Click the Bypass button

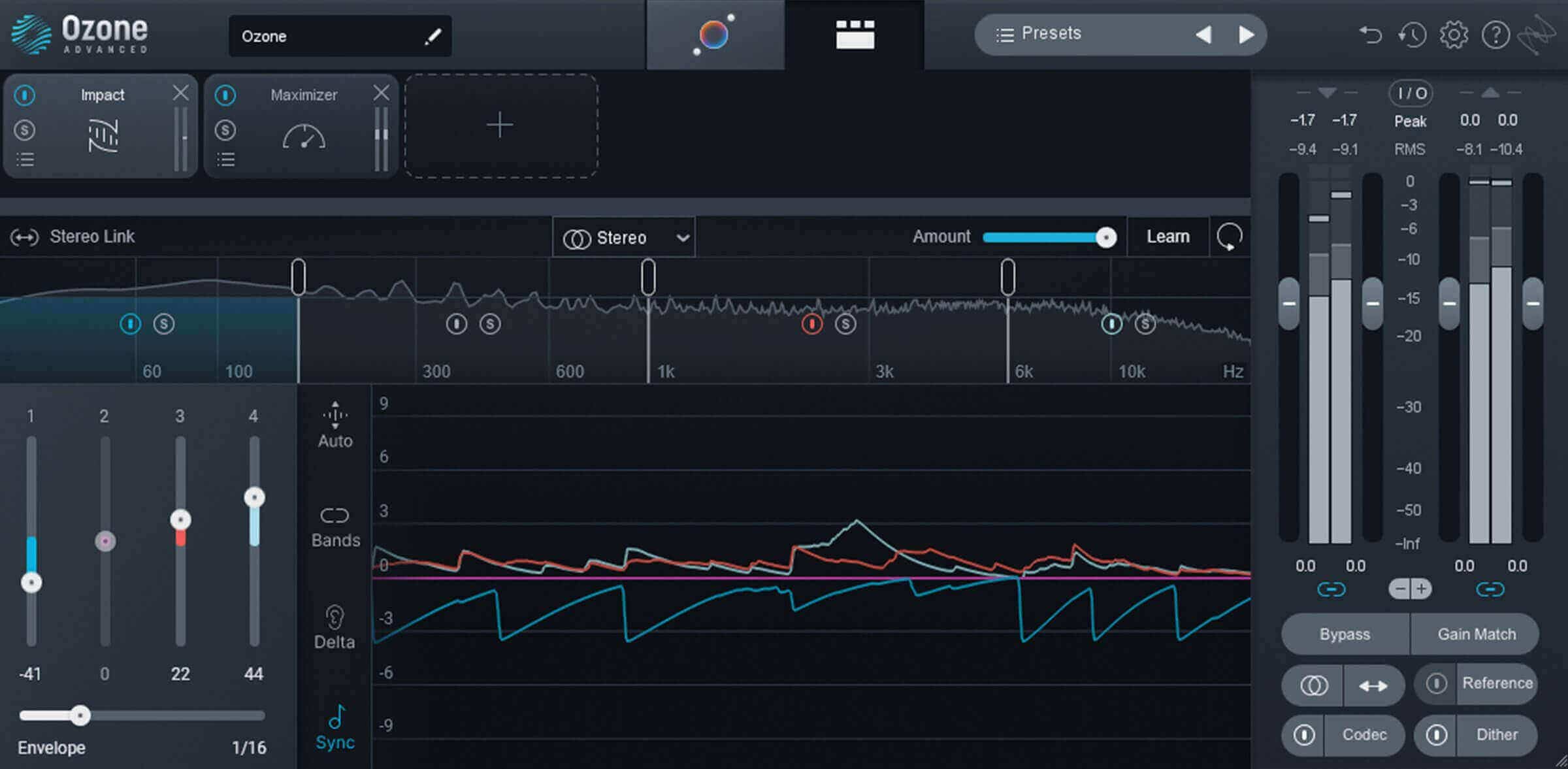[x=1345, y=634]
